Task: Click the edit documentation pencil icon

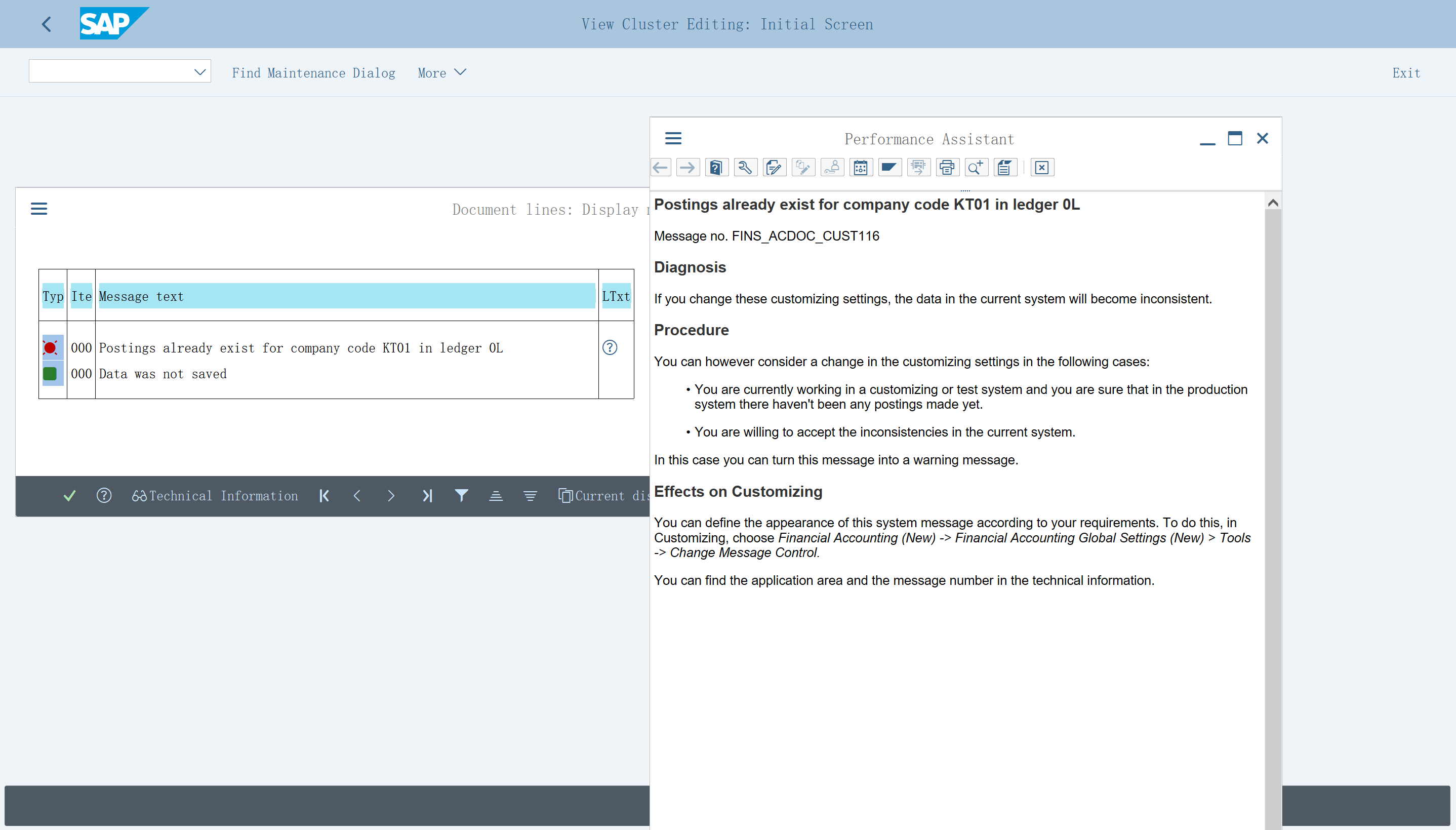Action: 774,168
